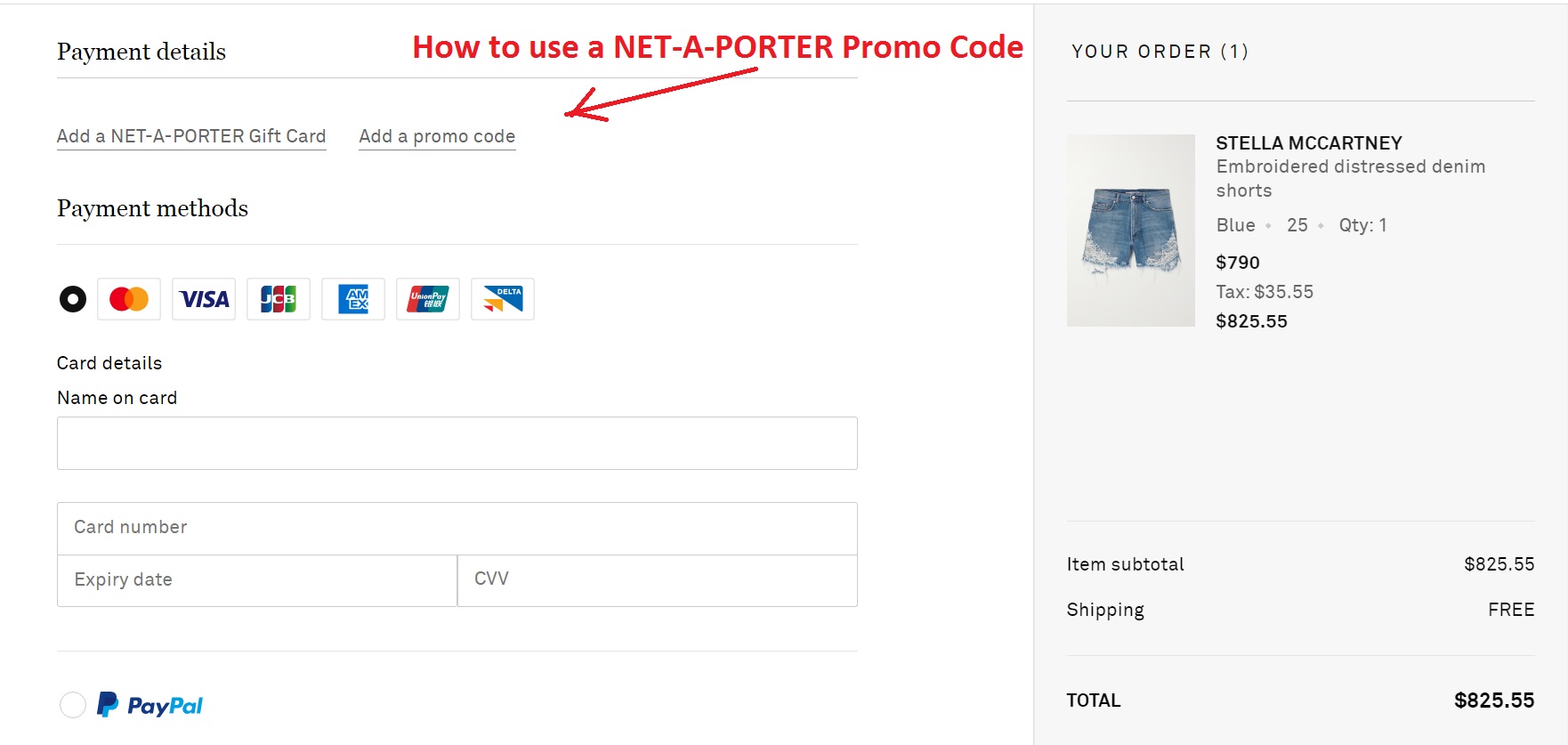Open the YOUR ORDER (1) summary
Viewport: 1568px width, 745px height.
(1160, 51)
